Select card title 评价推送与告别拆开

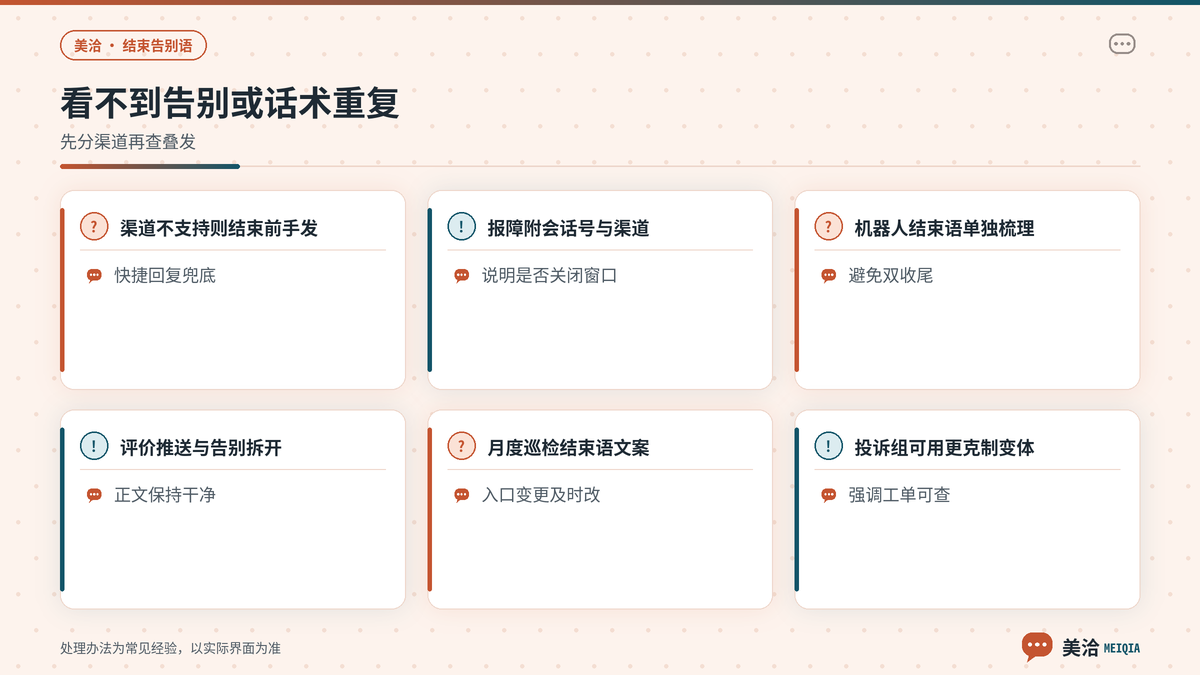(x=201, y=447)
